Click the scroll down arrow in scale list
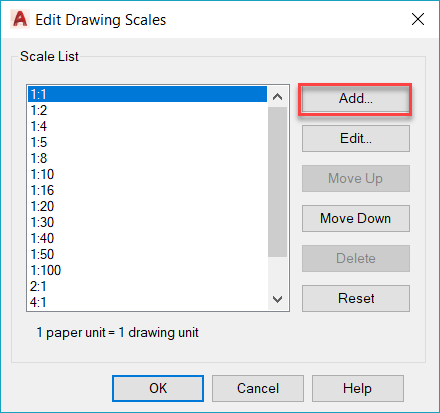The height and width of the screenshot is (413, 440). pyautogui.click(x=277, y=299)
